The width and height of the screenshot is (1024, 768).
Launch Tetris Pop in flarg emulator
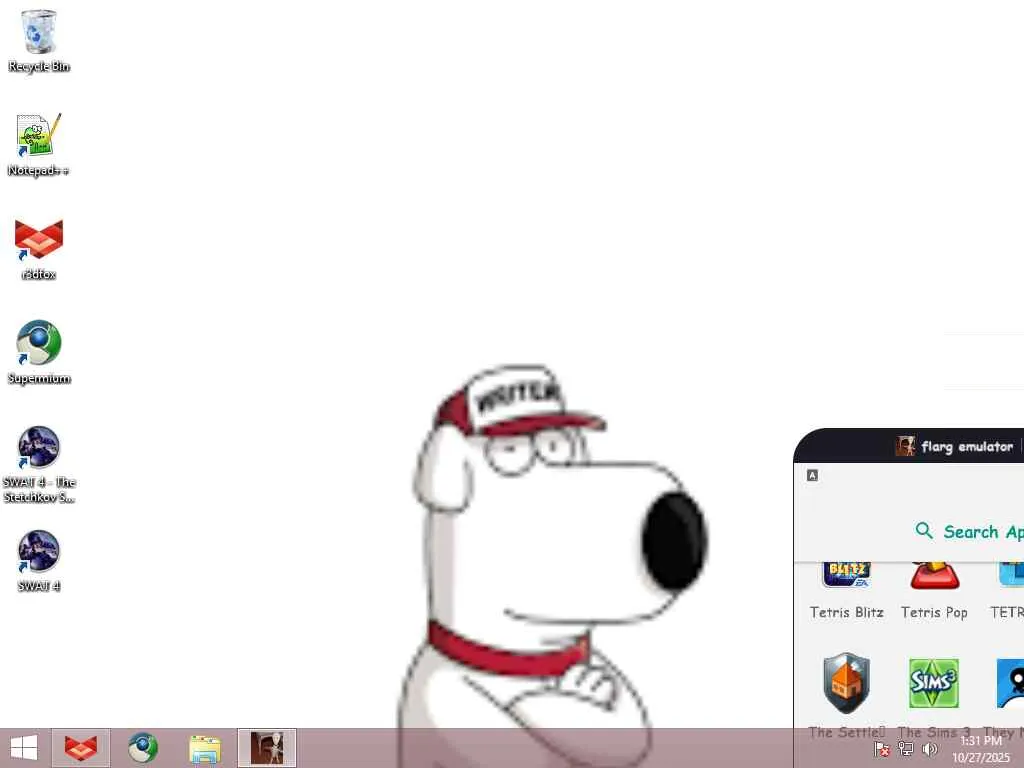coord(934,576)
